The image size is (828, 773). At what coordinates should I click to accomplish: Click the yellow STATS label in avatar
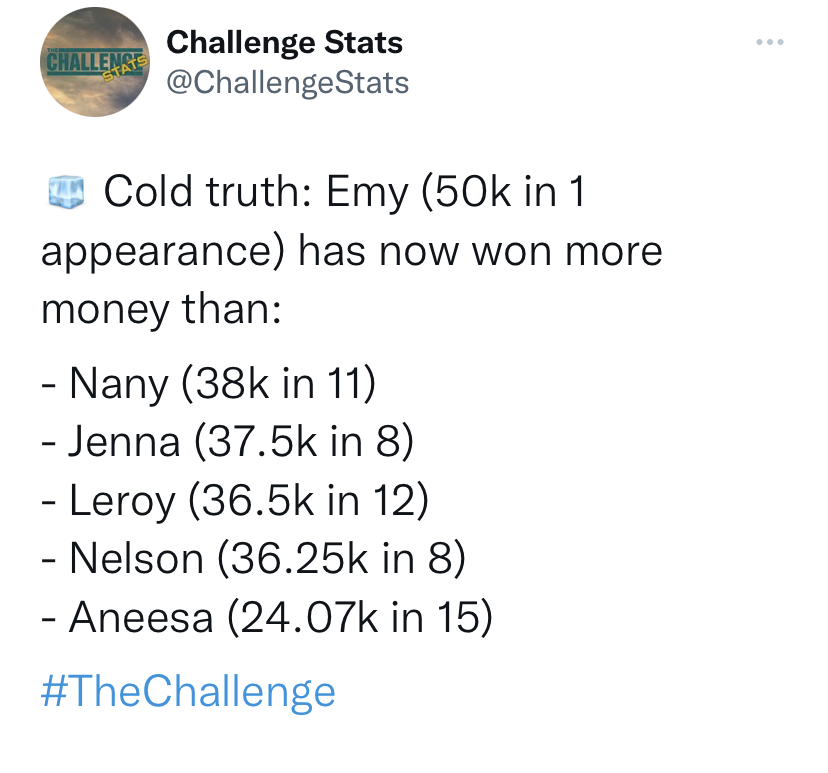(125, 69)
